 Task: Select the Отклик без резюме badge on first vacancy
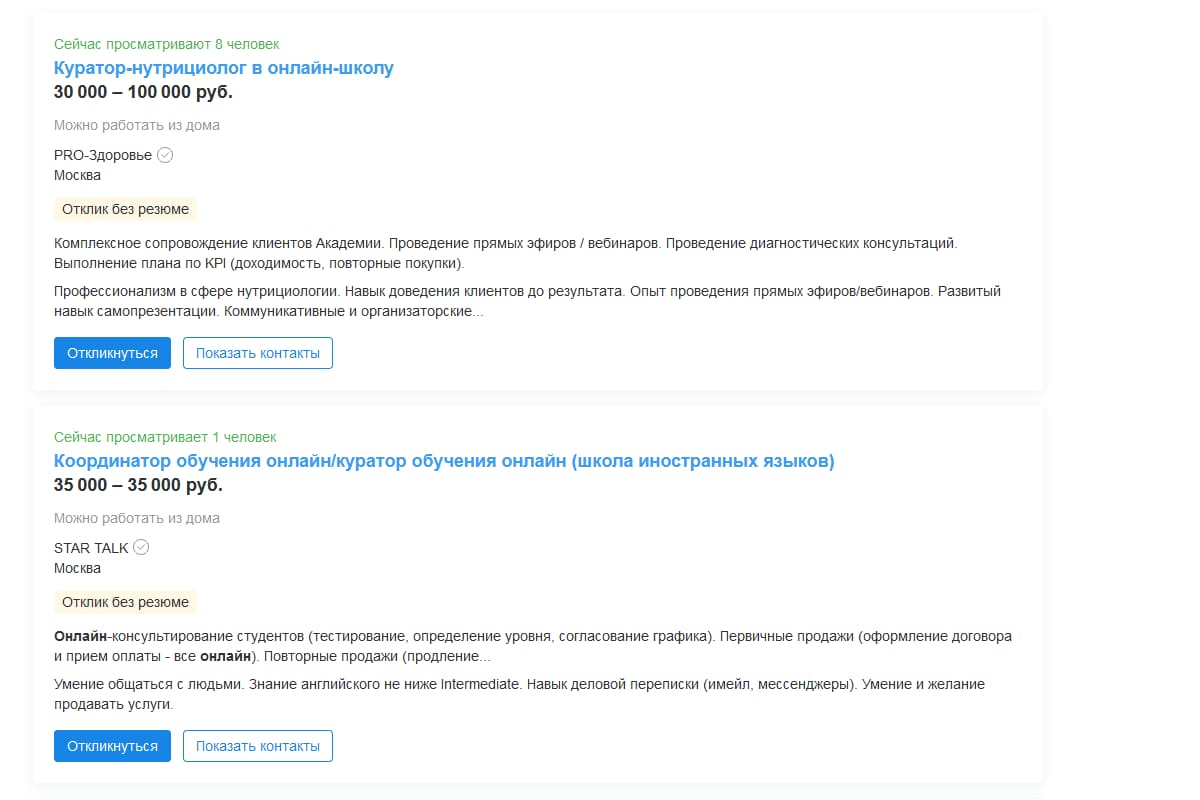click(123, 208)
